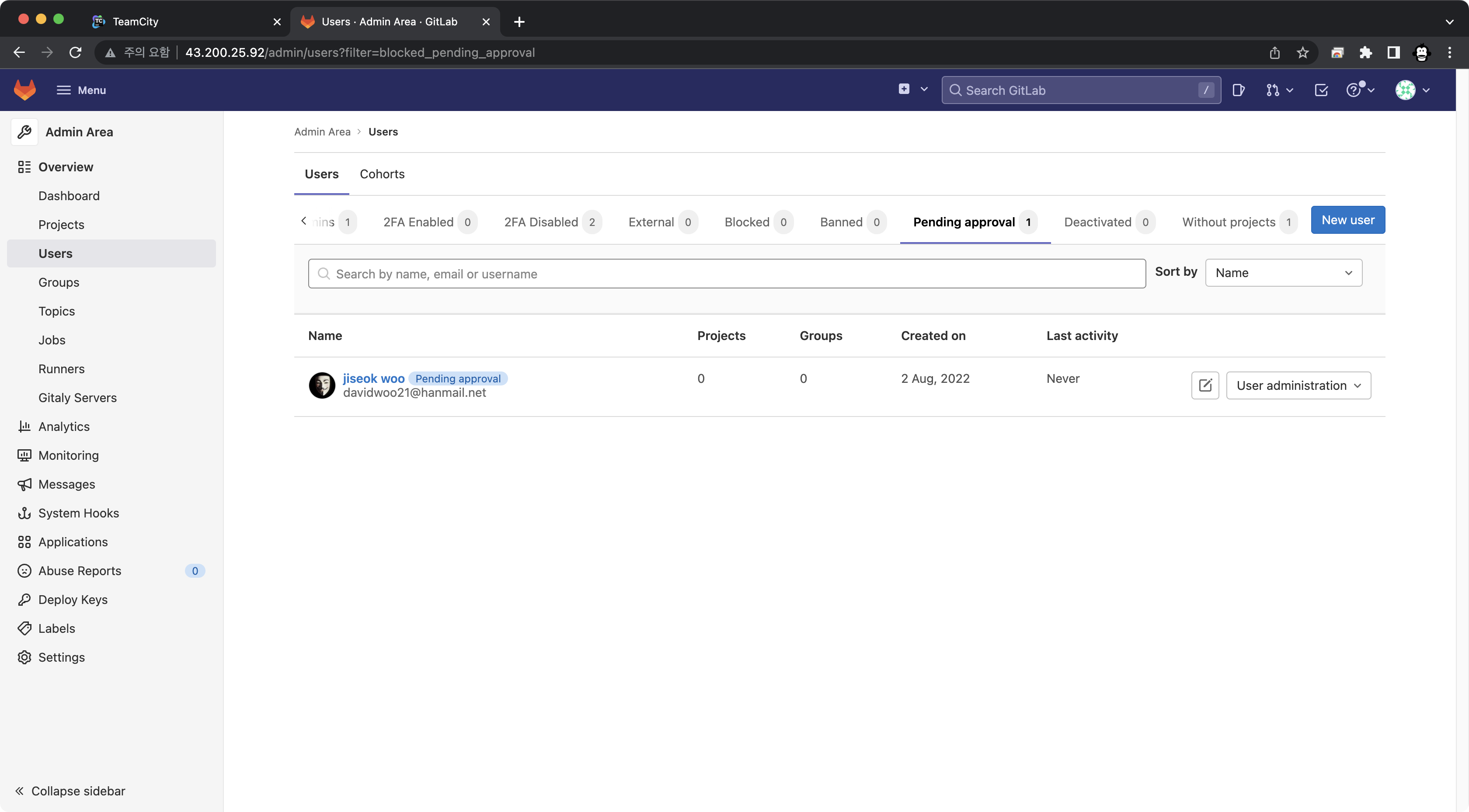Switch to the Cohorts tab

(x=382, y=174)
